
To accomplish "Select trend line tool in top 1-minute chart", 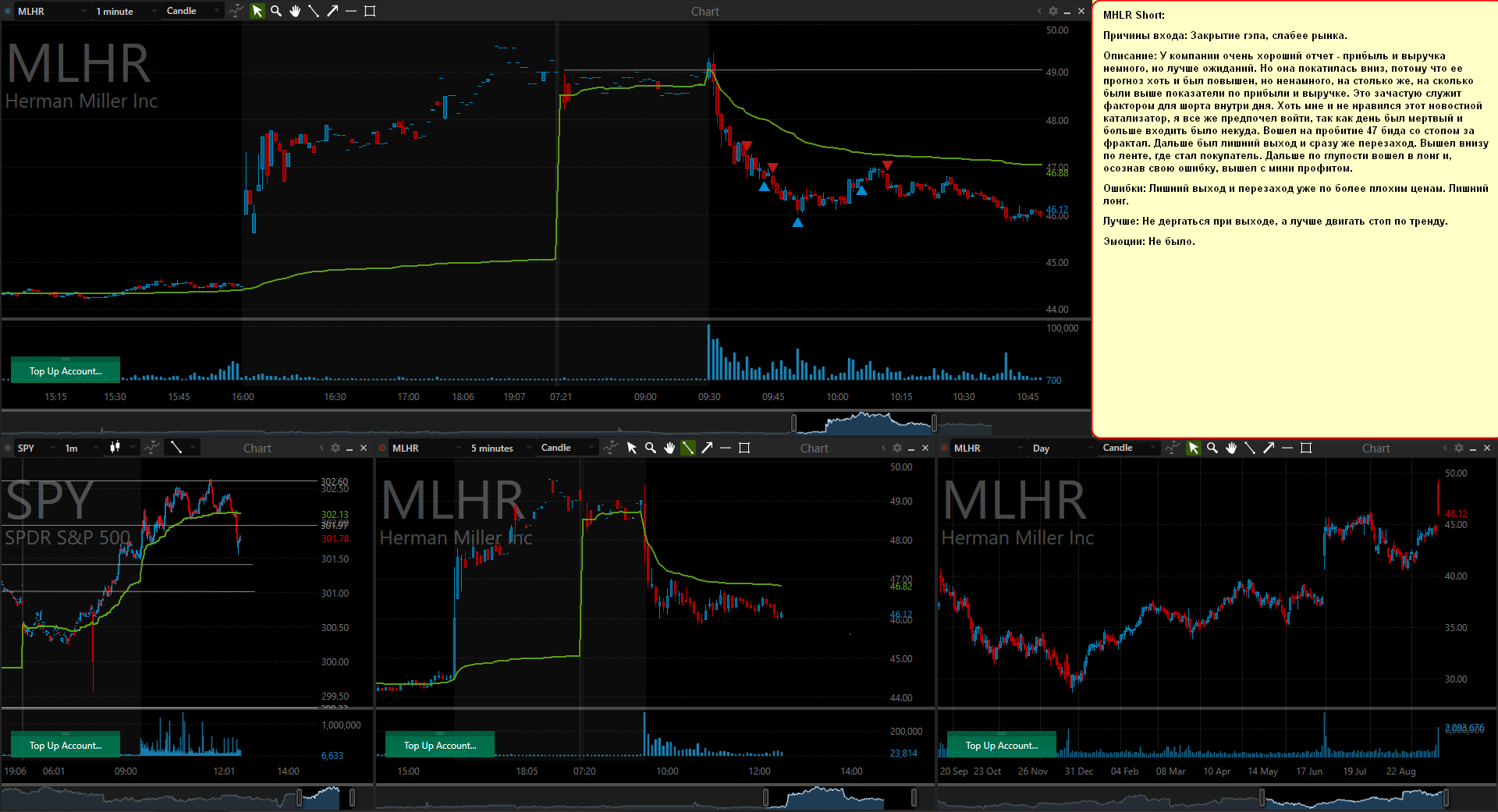I will tap(314, 11).
